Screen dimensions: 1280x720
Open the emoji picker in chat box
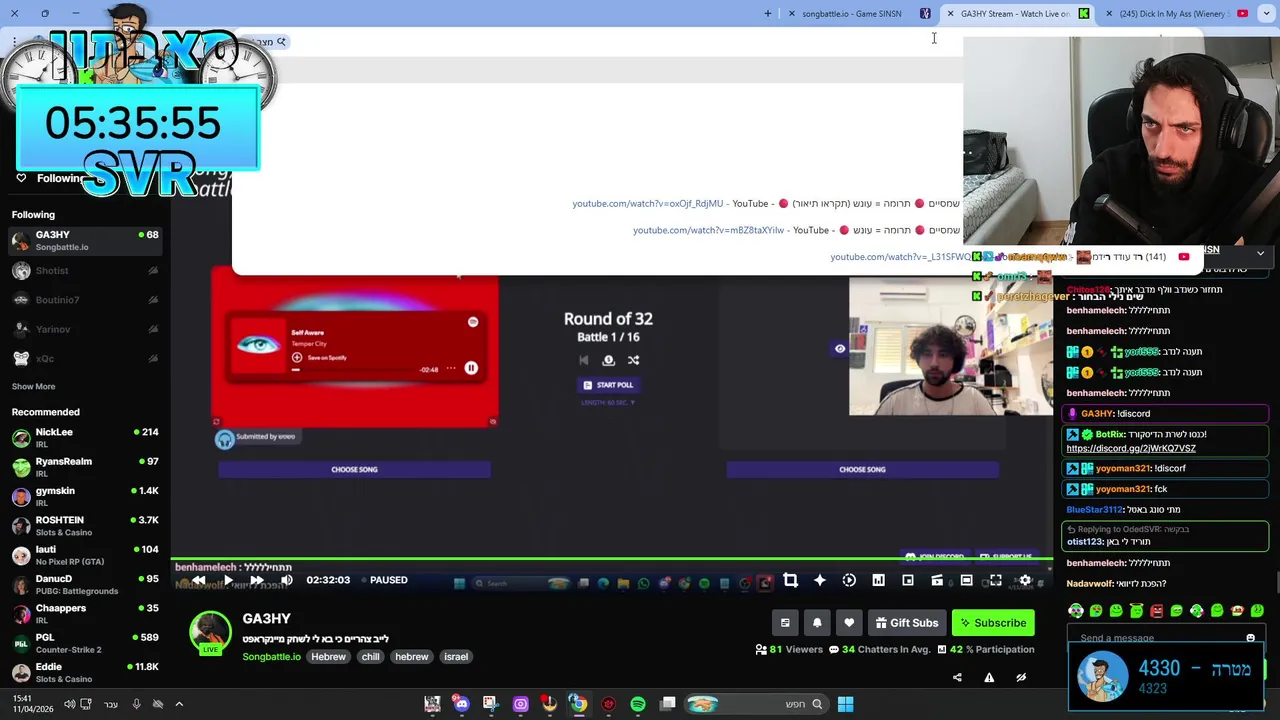[x=1250, y=638]
